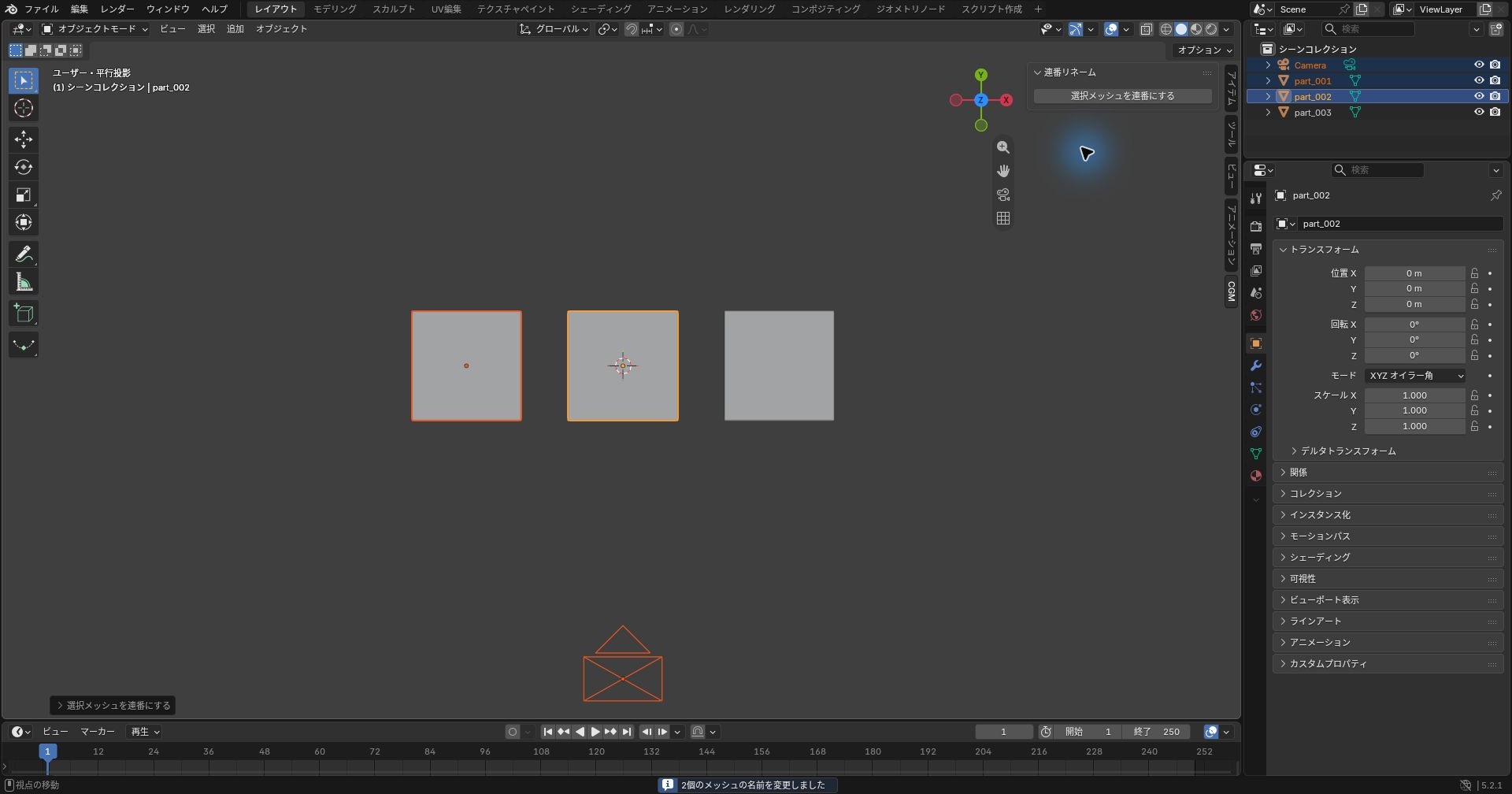This screenshot has width=1512, height=794.
Task: Select the Measure tool
Action: point(24,282)
